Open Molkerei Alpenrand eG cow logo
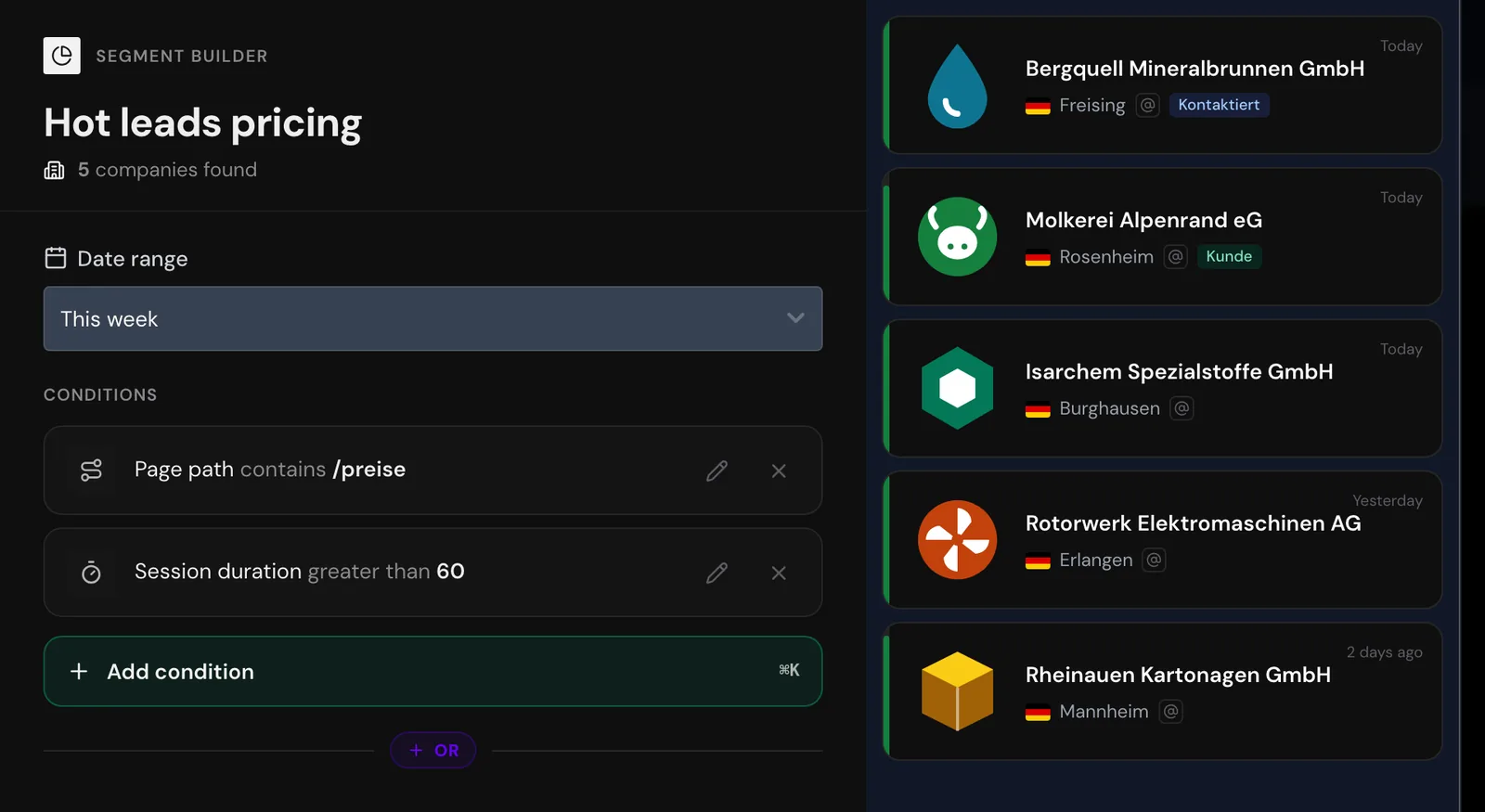The width and height of the screenshot is (1485, 812). [x=957, y=237]
